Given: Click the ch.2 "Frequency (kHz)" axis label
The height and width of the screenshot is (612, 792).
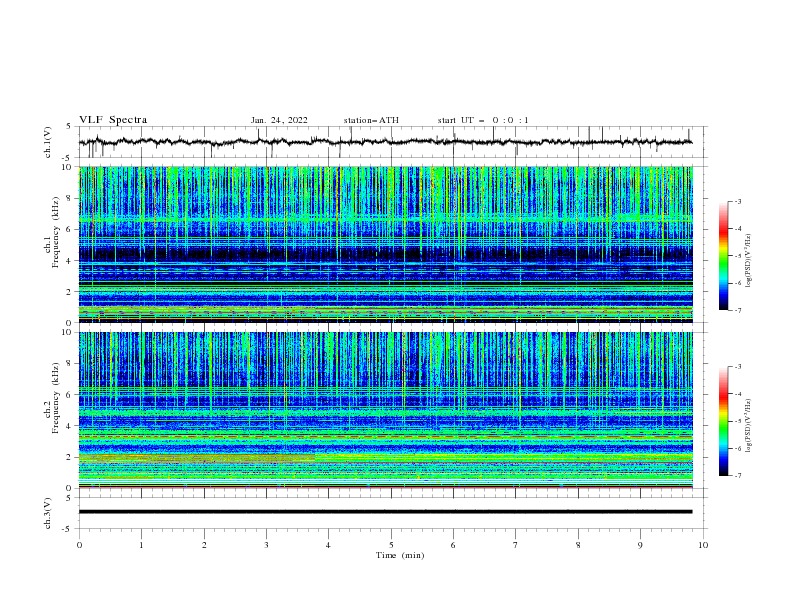Looking at the screenshot, I should (55, 398).
